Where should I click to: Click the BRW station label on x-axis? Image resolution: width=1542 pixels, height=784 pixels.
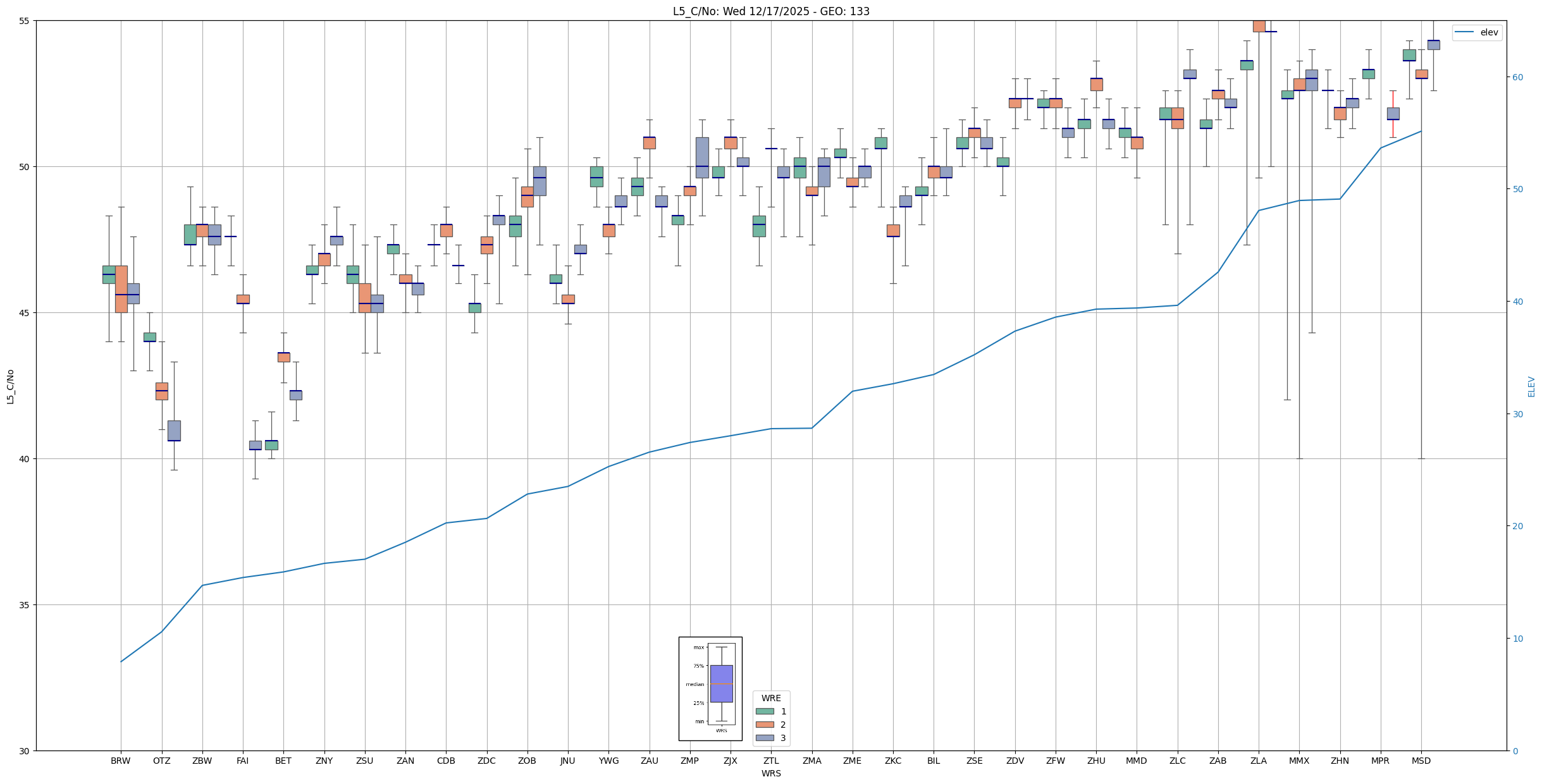pos(120,761)
